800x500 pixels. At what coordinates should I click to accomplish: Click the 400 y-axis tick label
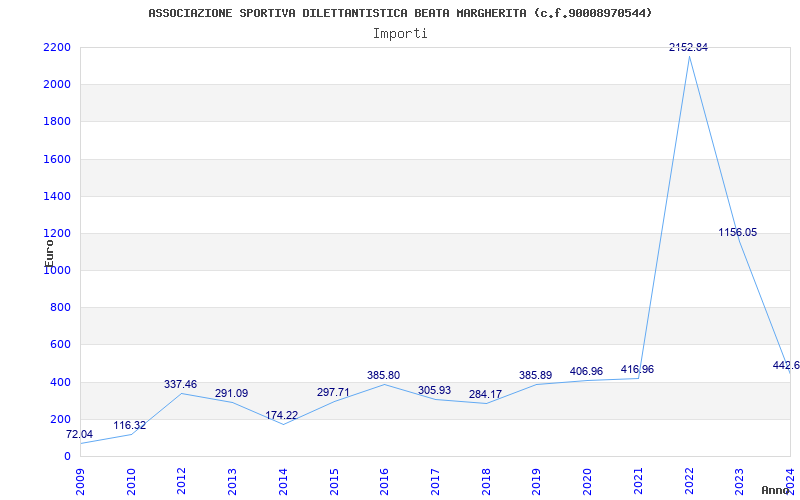pos(60,382)
